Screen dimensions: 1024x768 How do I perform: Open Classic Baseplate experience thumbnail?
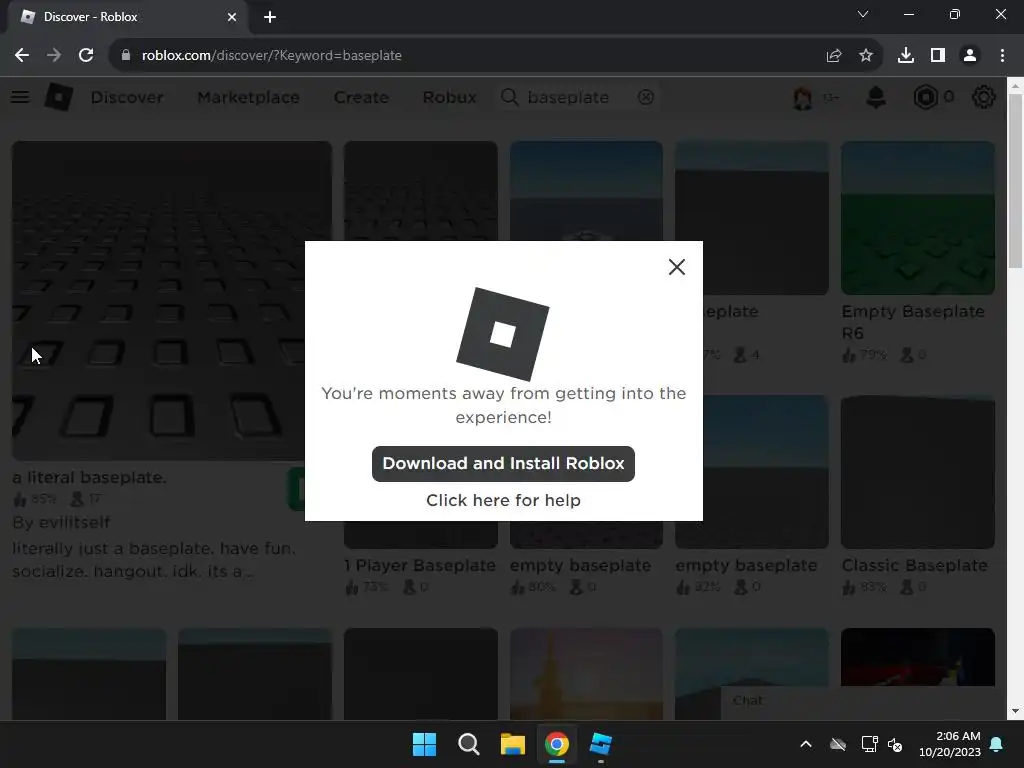point(918,472)
